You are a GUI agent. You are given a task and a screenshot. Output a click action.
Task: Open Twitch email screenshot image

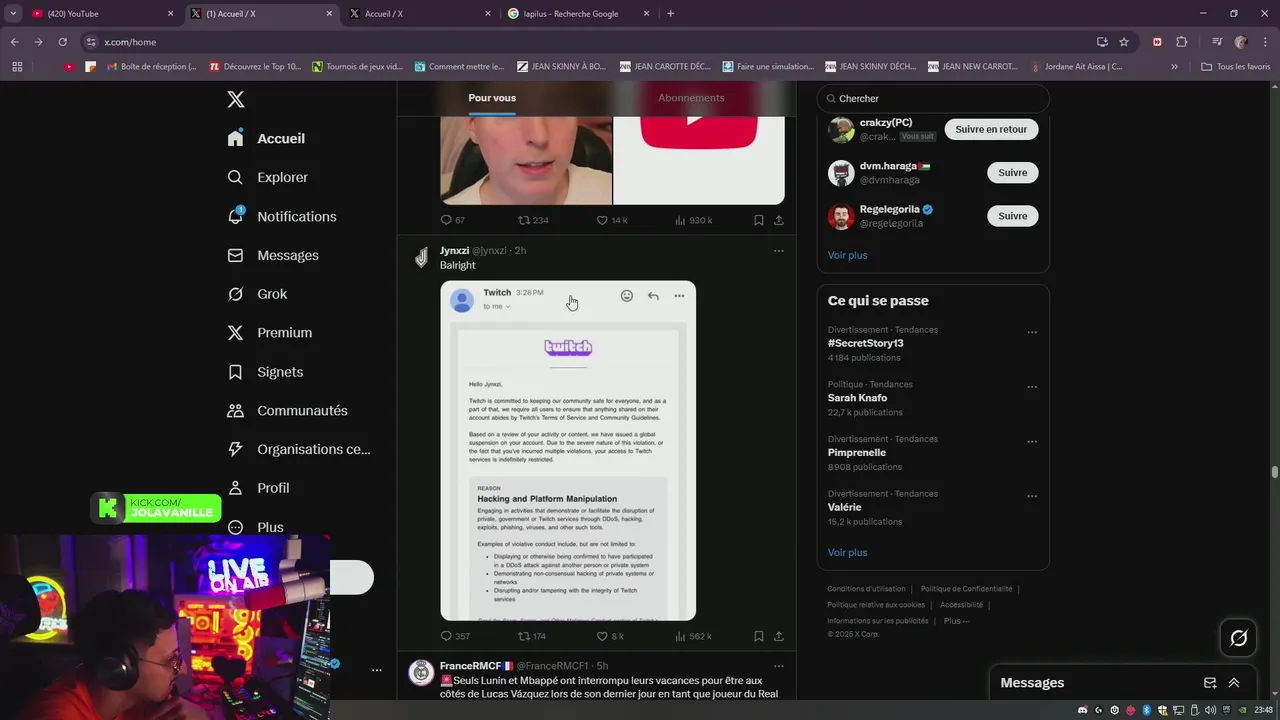568,450
